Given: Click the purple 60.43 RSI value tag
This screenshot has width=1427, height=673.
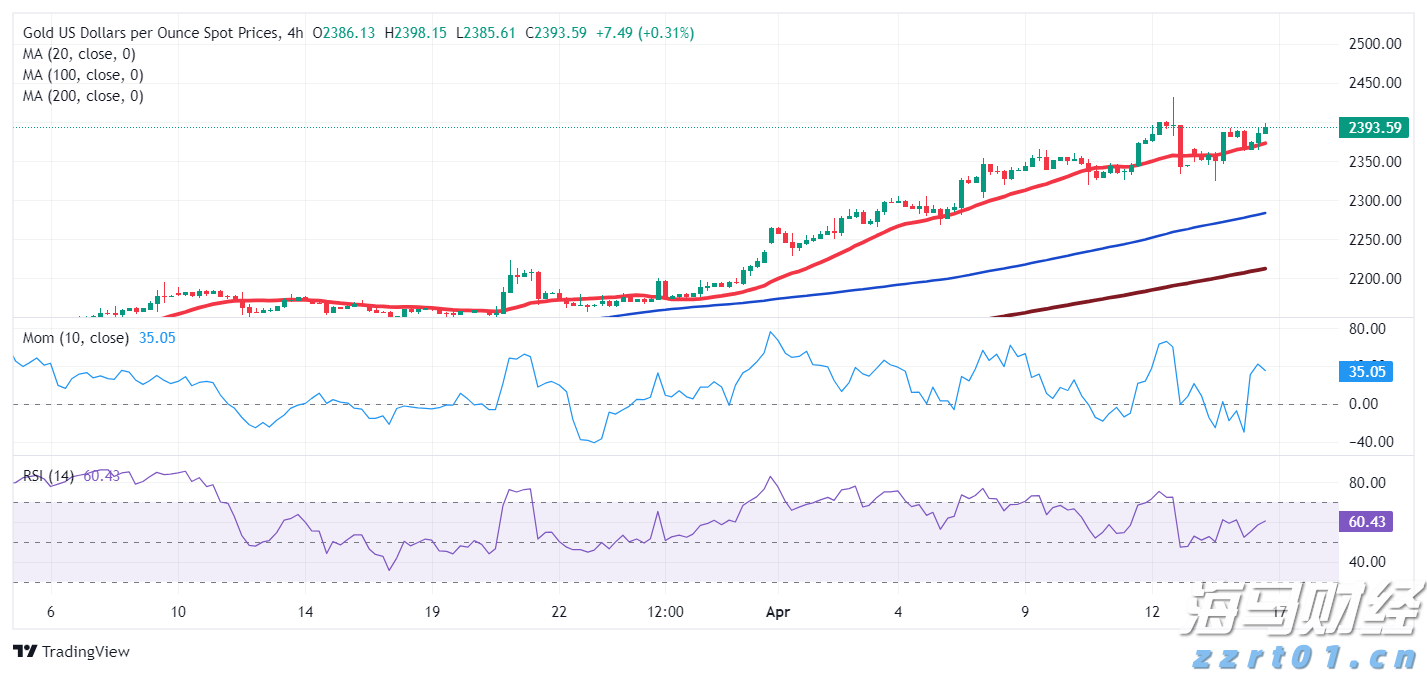Looking at the screenshot, I should point(1366,521).
